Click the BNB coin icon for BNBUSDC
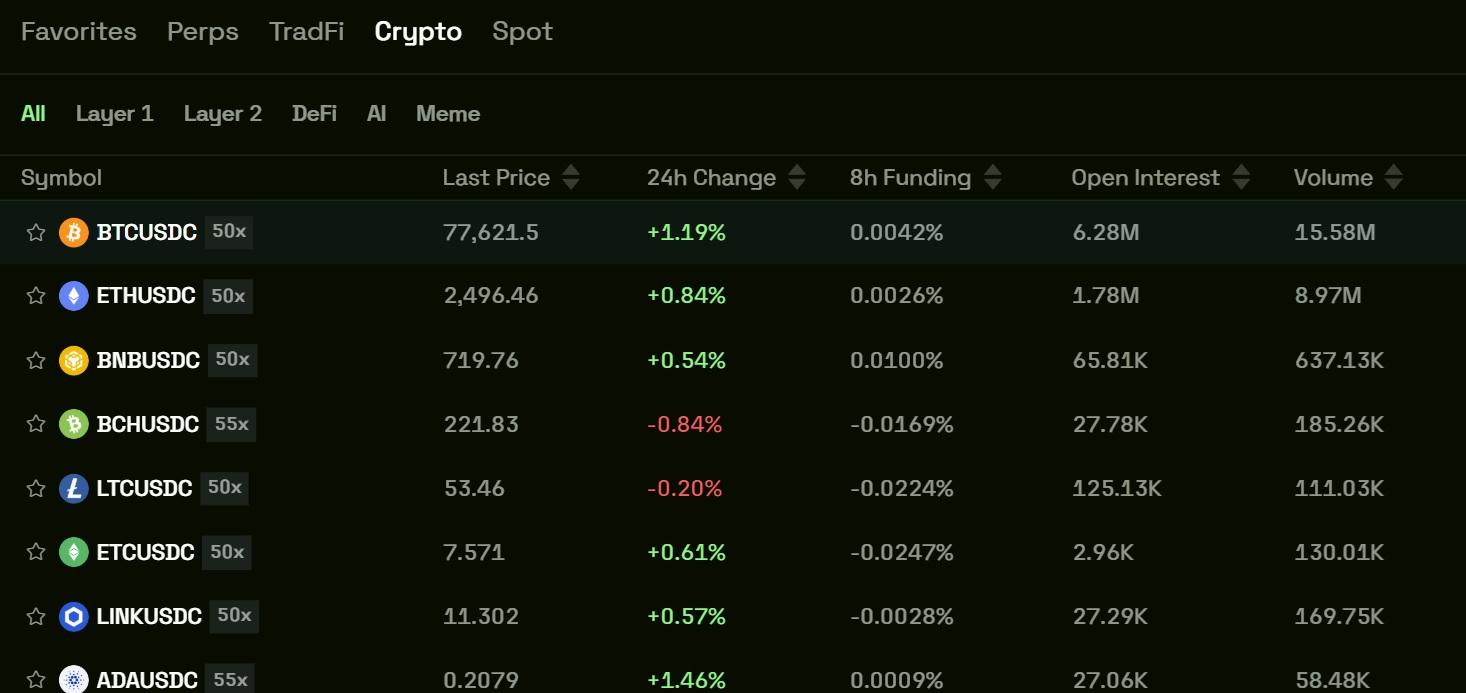The width and height of the screenshot is (1466, 693). click(74, 360)
